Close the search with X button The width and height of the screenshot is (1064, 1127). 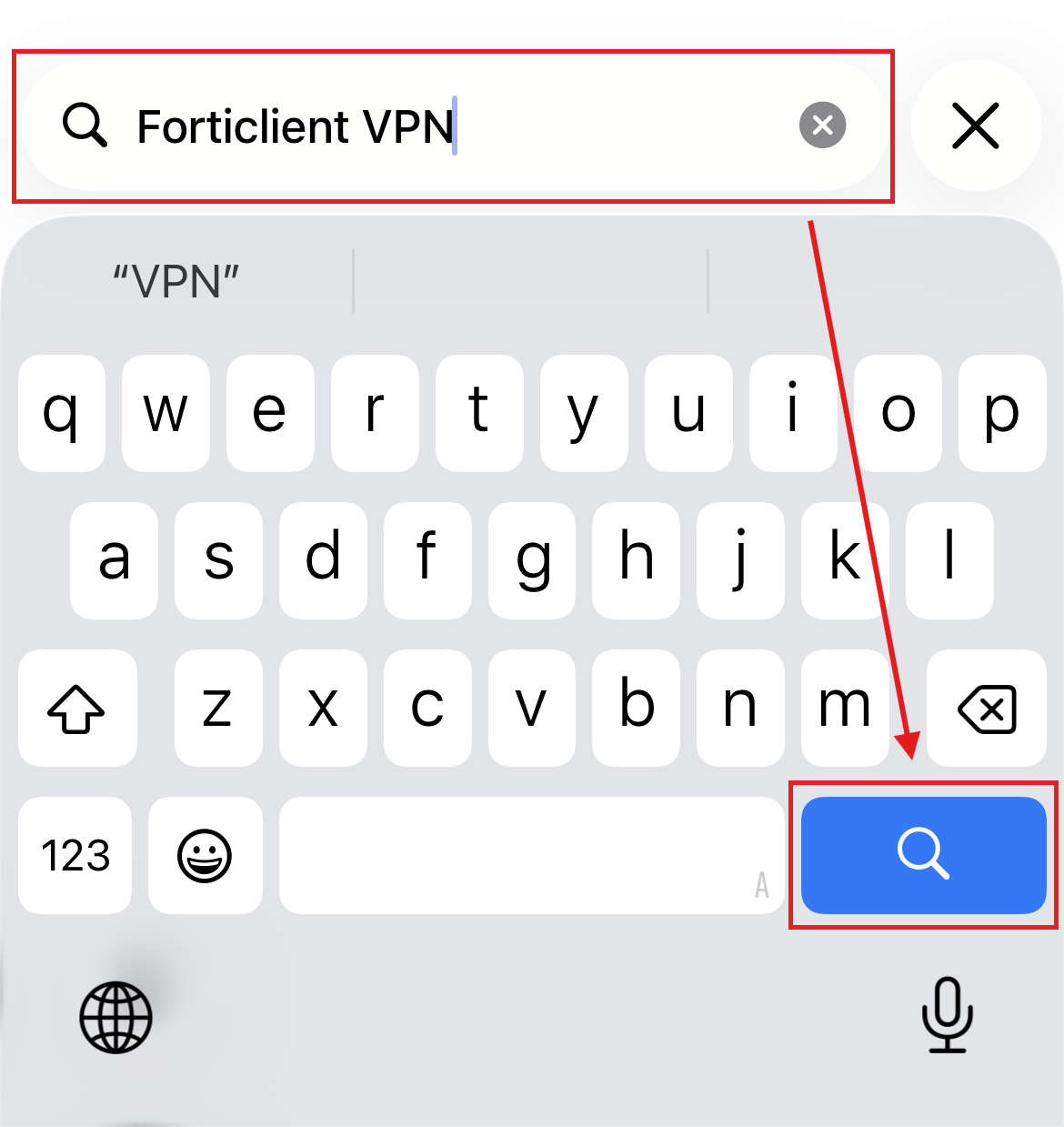coord(976,126)
